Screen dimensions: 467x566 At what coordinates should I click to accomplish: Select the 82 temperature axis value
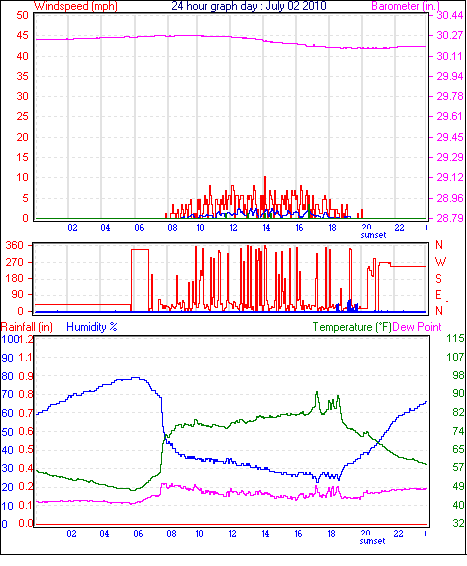click(x=458, y=412)
